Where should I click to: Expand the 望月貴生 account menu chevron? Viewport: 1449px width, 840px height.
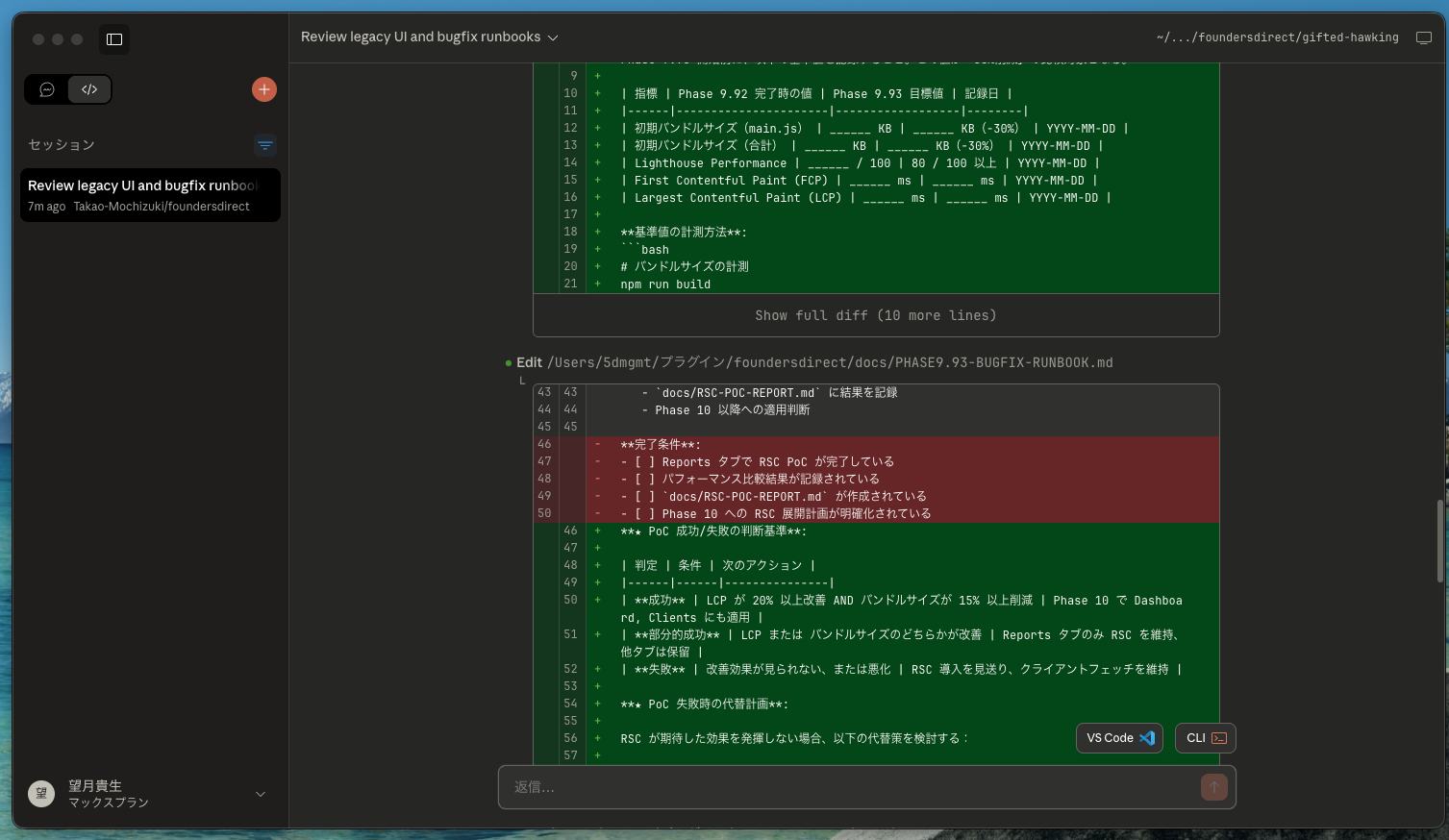[260, 794]
